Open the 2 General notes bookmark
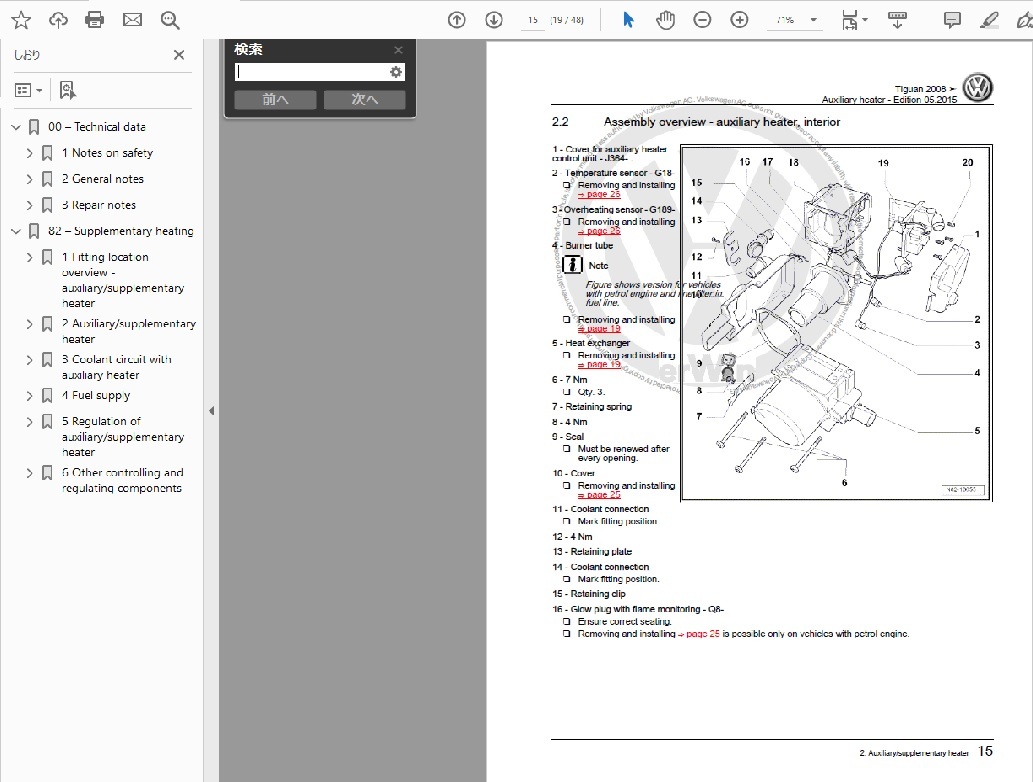 pyautogui.click(x=103, y=179)
